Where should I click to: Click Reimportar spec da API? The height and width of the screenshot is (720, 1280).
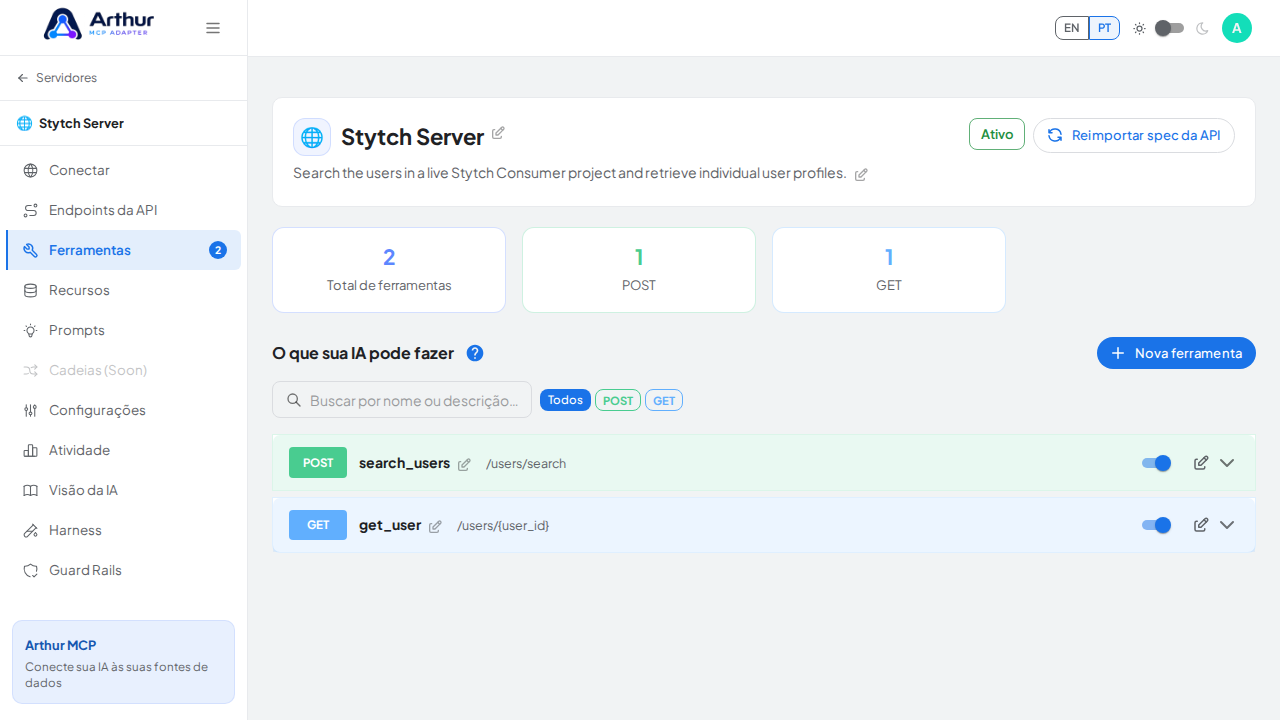point(1134,135)
